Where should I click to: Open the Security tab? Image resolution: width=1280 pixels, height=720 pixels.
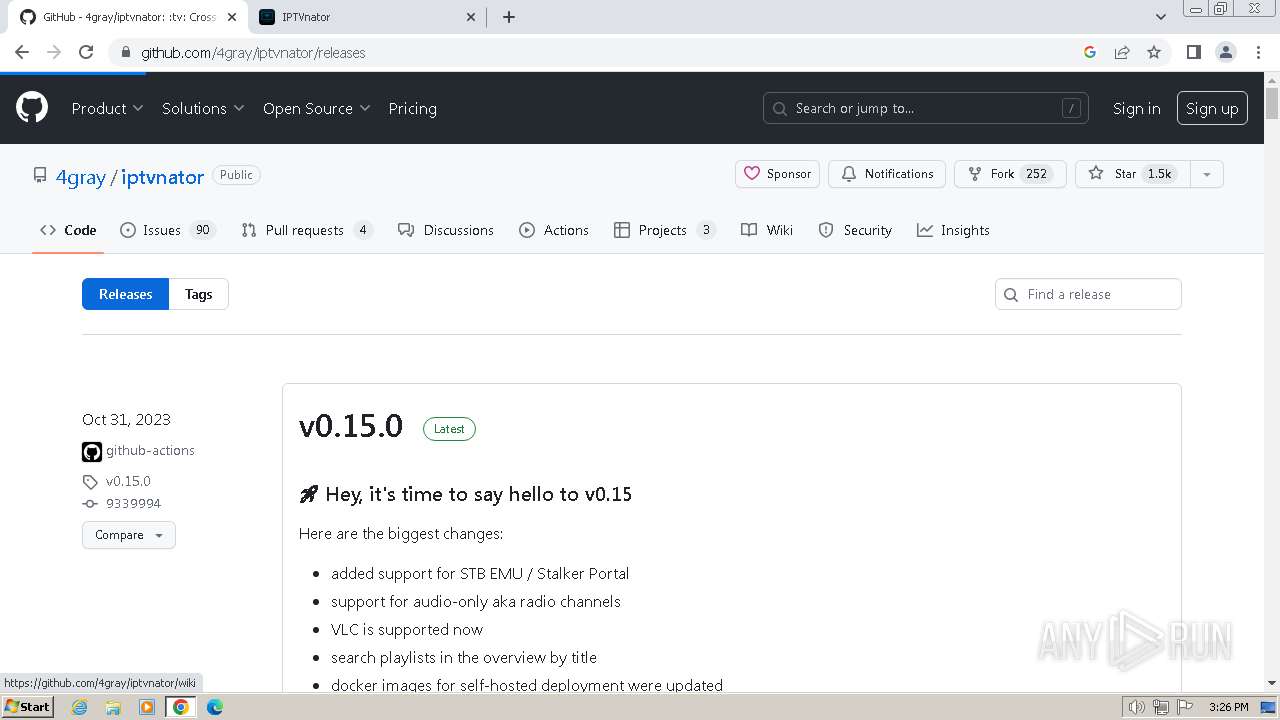pyautogui.click(x=855, y=230)
